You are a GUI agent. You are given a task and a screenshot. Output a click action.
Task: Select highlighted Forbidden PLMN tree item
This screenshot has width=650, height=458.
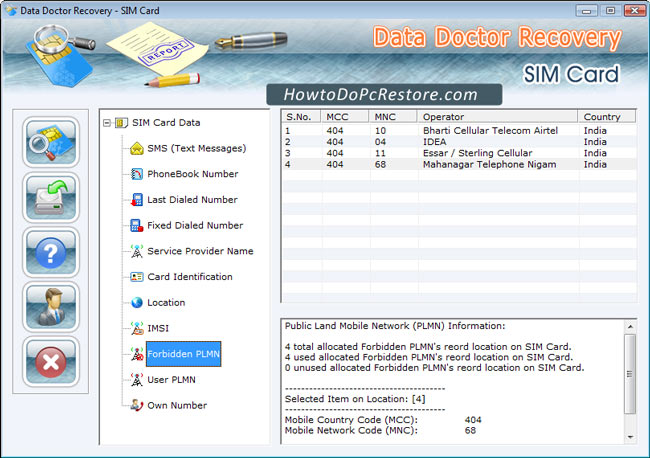(x=183, y=354)
